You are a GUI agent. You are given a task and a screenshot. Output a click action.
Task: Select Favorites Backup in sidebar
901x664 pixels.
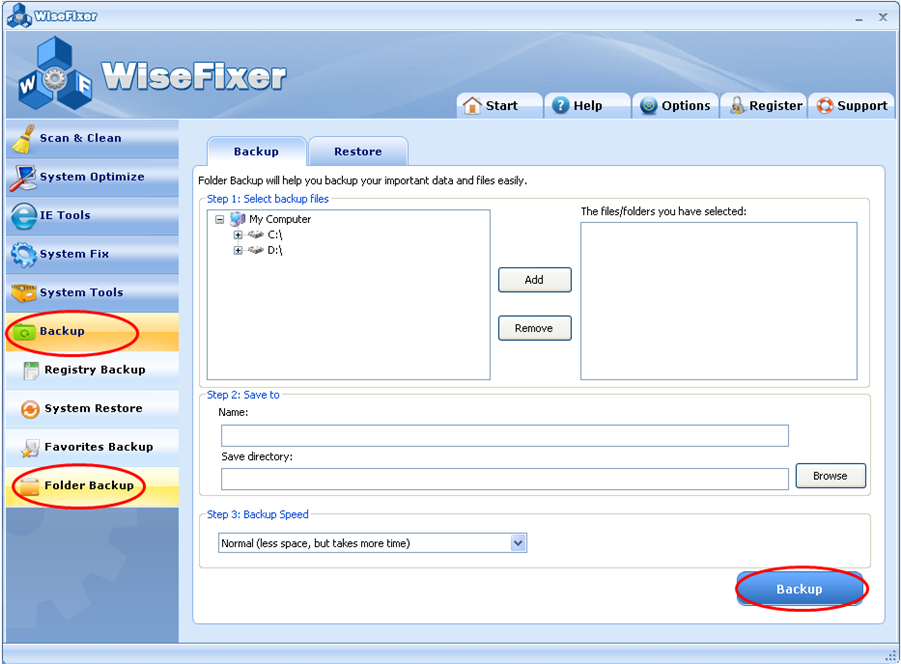[x=93, y=447]
